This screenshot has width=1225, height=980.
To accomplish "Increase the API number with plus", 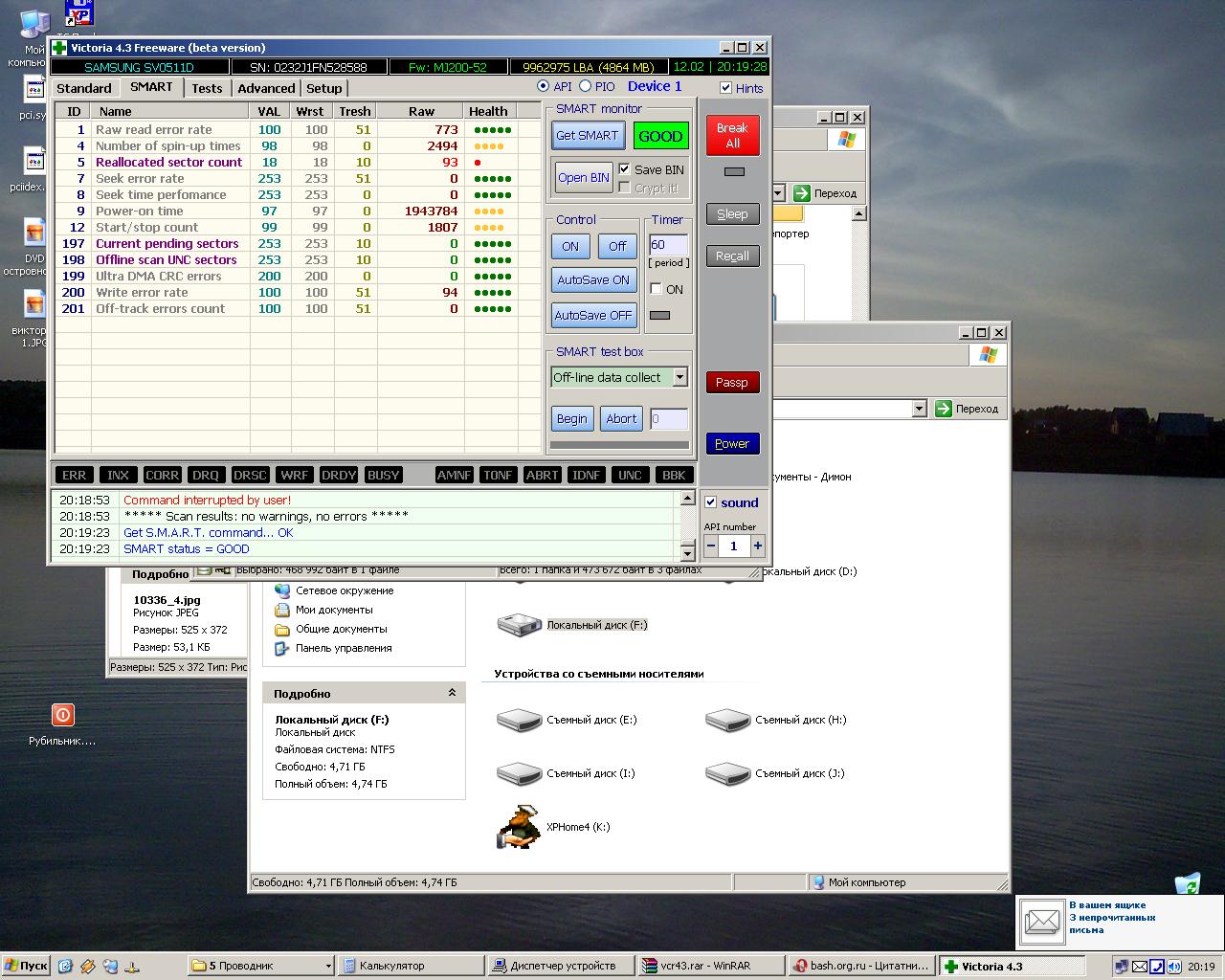I will [x=758, y=546].
